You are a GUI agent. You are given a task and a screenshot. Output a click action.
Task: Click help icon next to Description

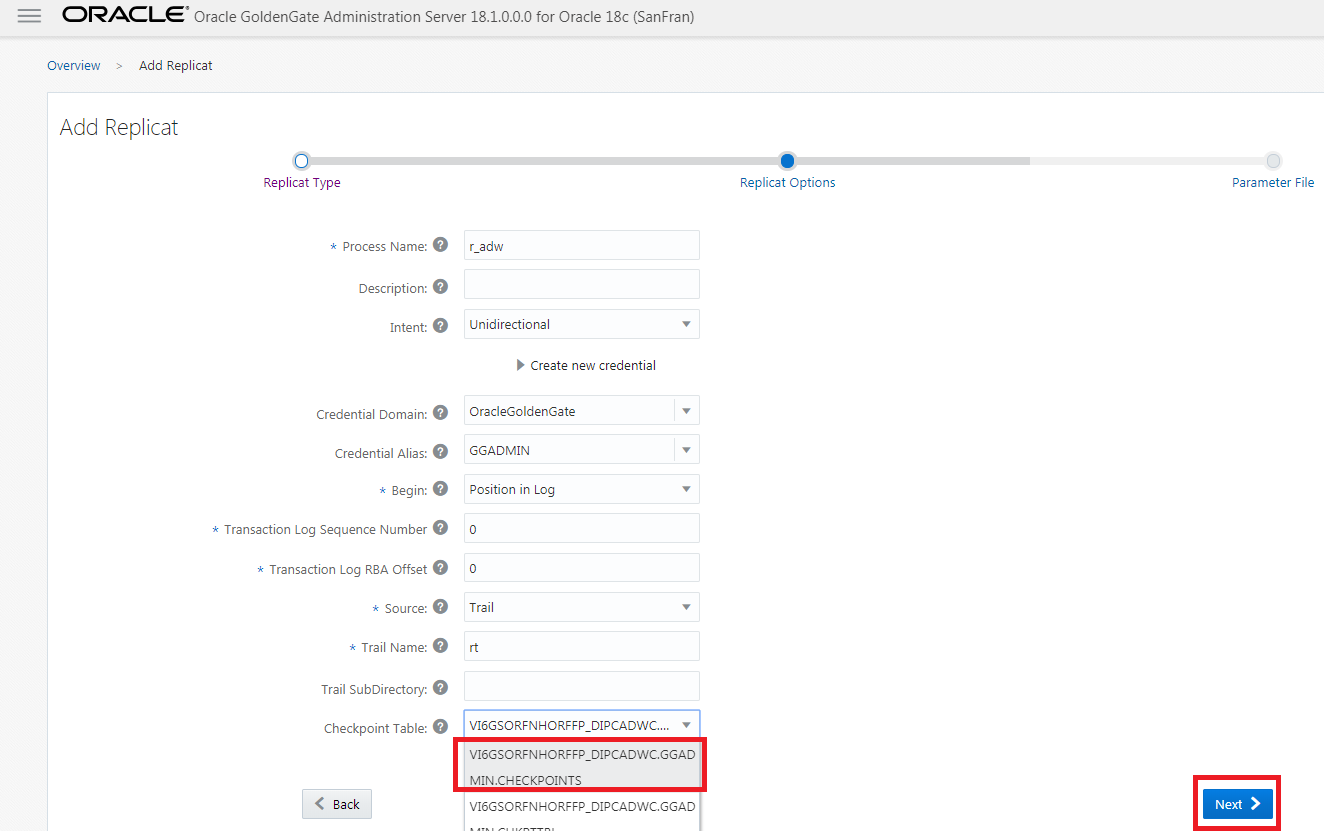click(x=441, y=287)
